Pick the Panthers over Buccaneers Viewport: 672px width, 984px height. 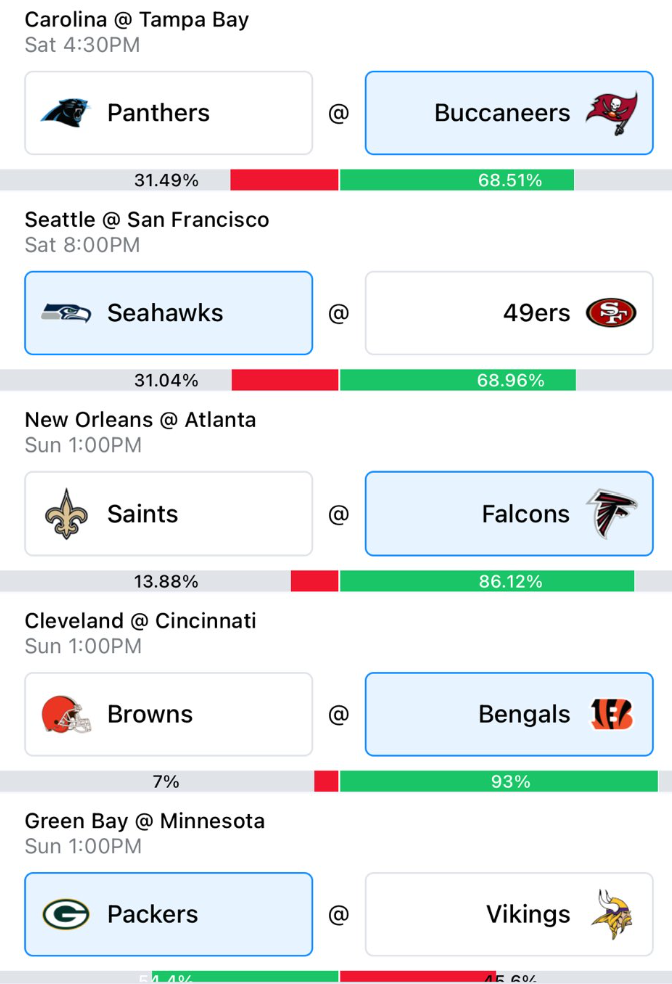click(169, 113)
